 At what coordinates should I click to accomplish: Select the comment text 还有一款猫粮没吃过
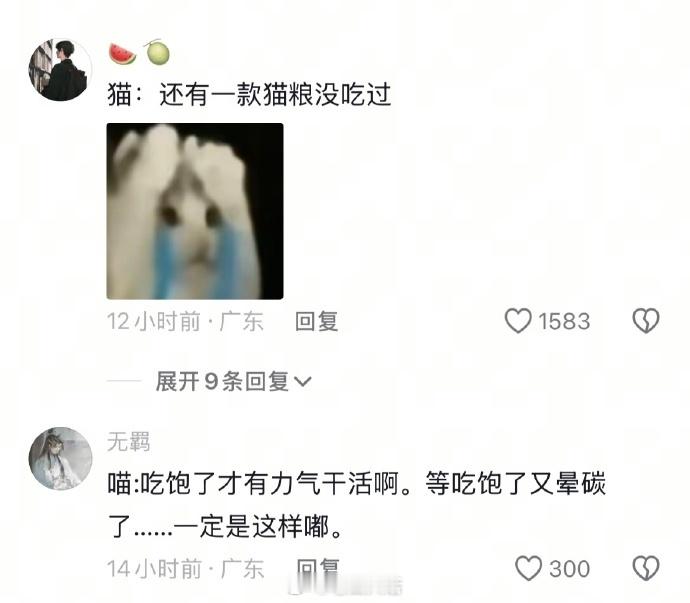click(275, 95)
